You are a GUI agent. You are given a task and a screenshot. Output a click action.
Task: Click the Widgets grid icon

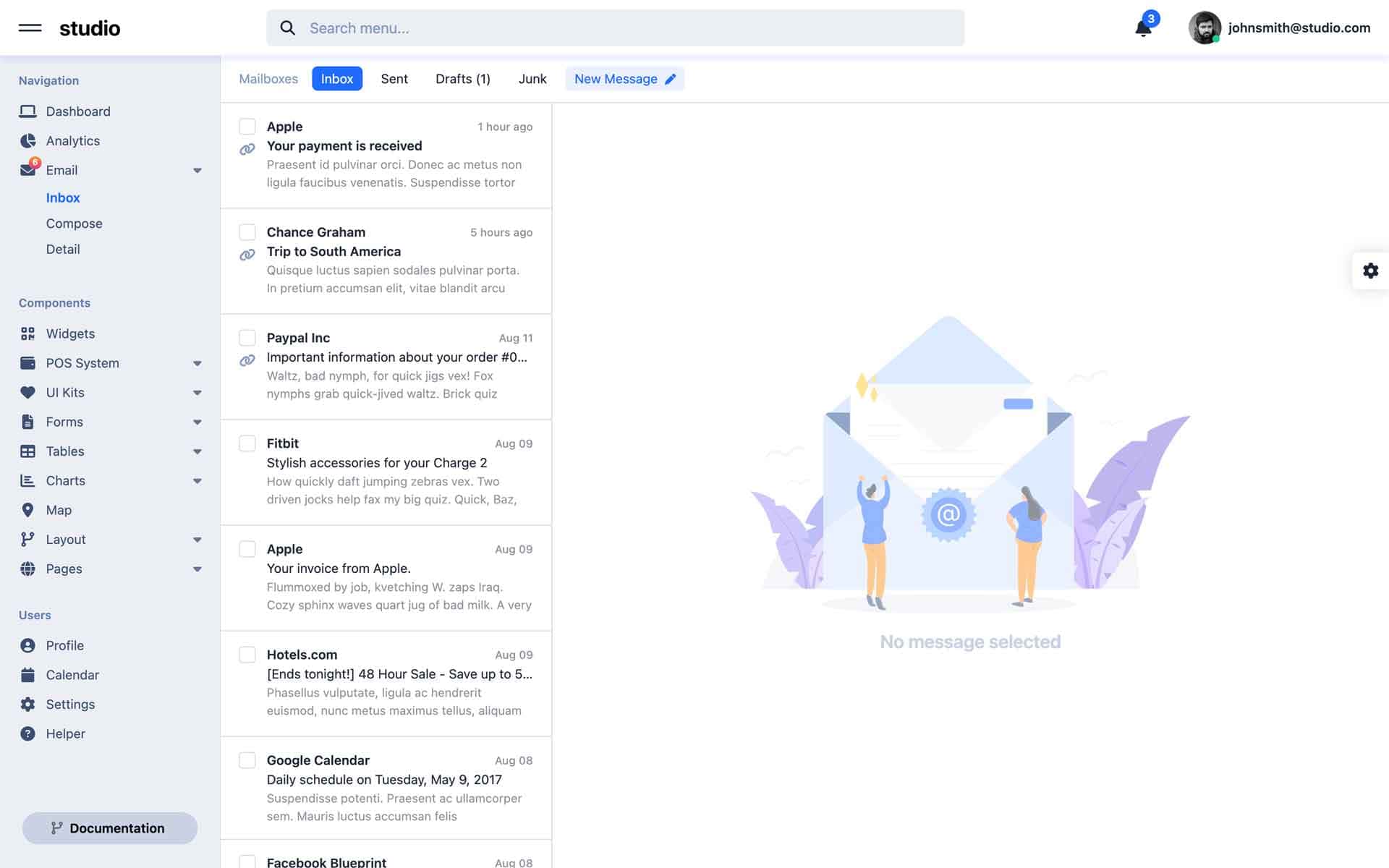[27, 333]
